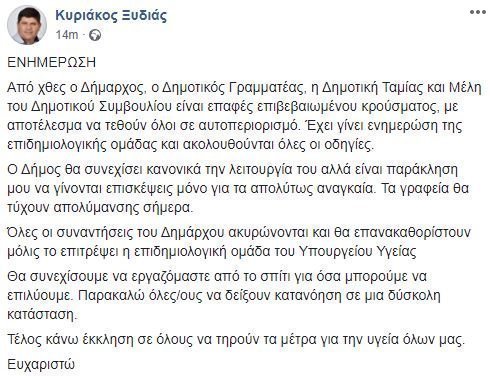
Task: Open the Κυριάκος Ξυδιάς profile name link
Action: click(x=111, y=15)
